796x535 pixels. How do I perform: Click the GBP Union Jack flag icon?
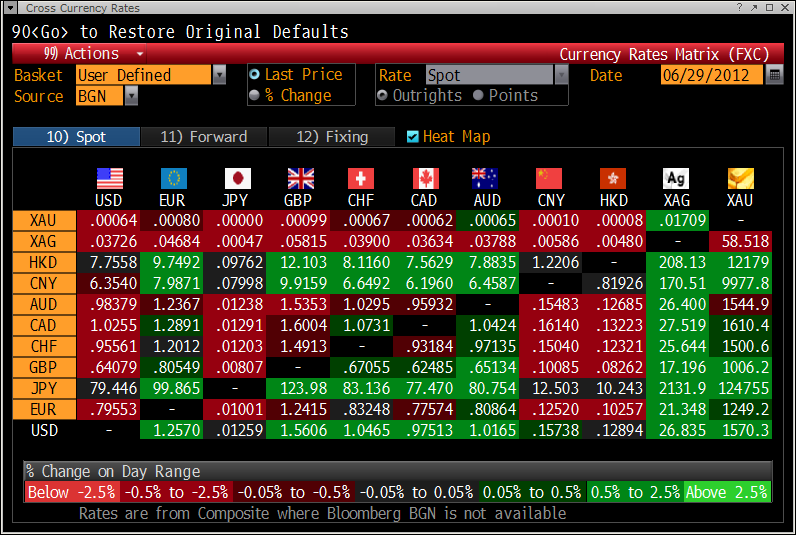300,178
